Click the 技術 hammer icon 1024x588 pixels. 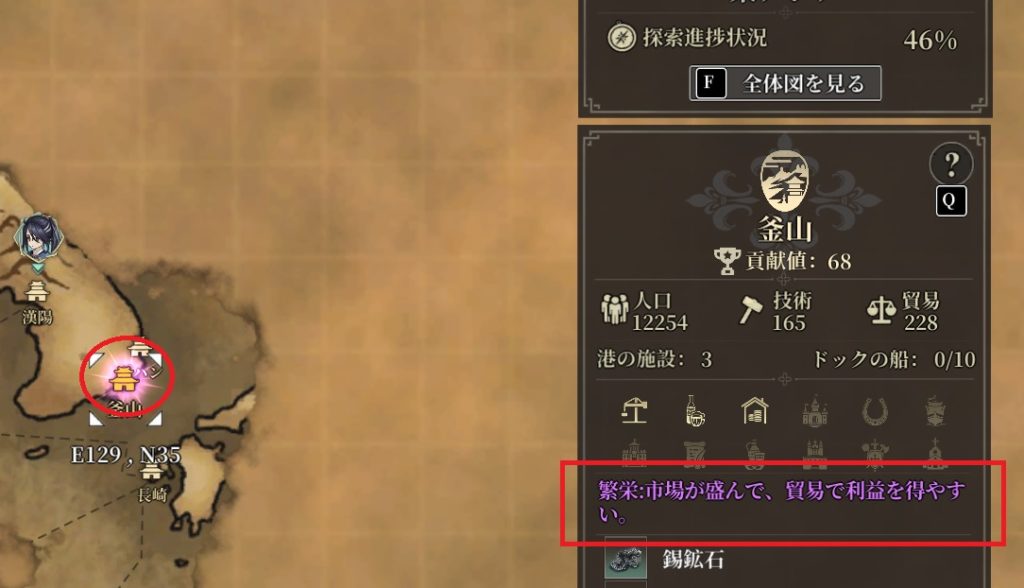[x=750, y=310]
